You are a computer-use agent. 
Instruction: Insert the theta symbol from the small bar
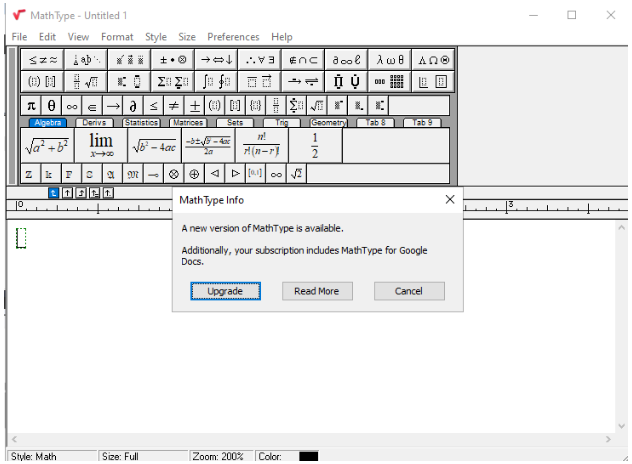[51, 106]
